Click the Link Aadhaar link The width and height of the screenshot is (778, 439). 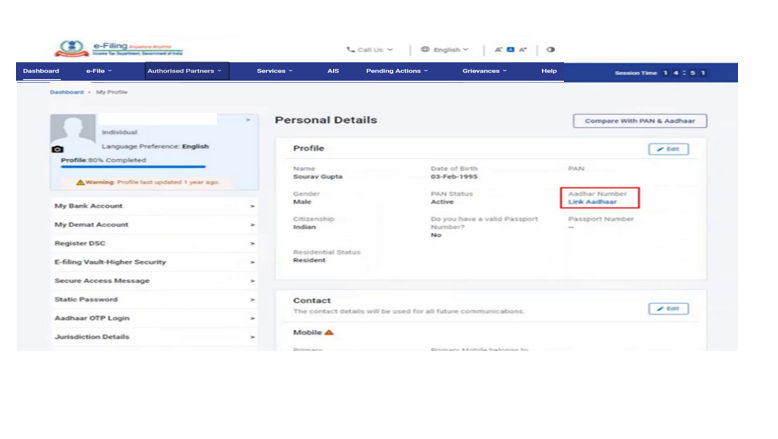click(592, 202)
